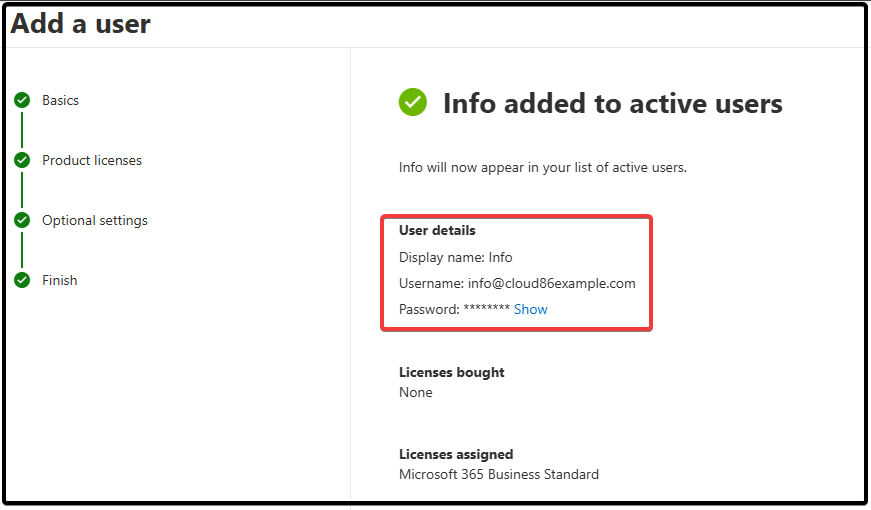Select the Finish step
Image resolution: width=871 pixels, height=510 pixels.
coord(60,280)
